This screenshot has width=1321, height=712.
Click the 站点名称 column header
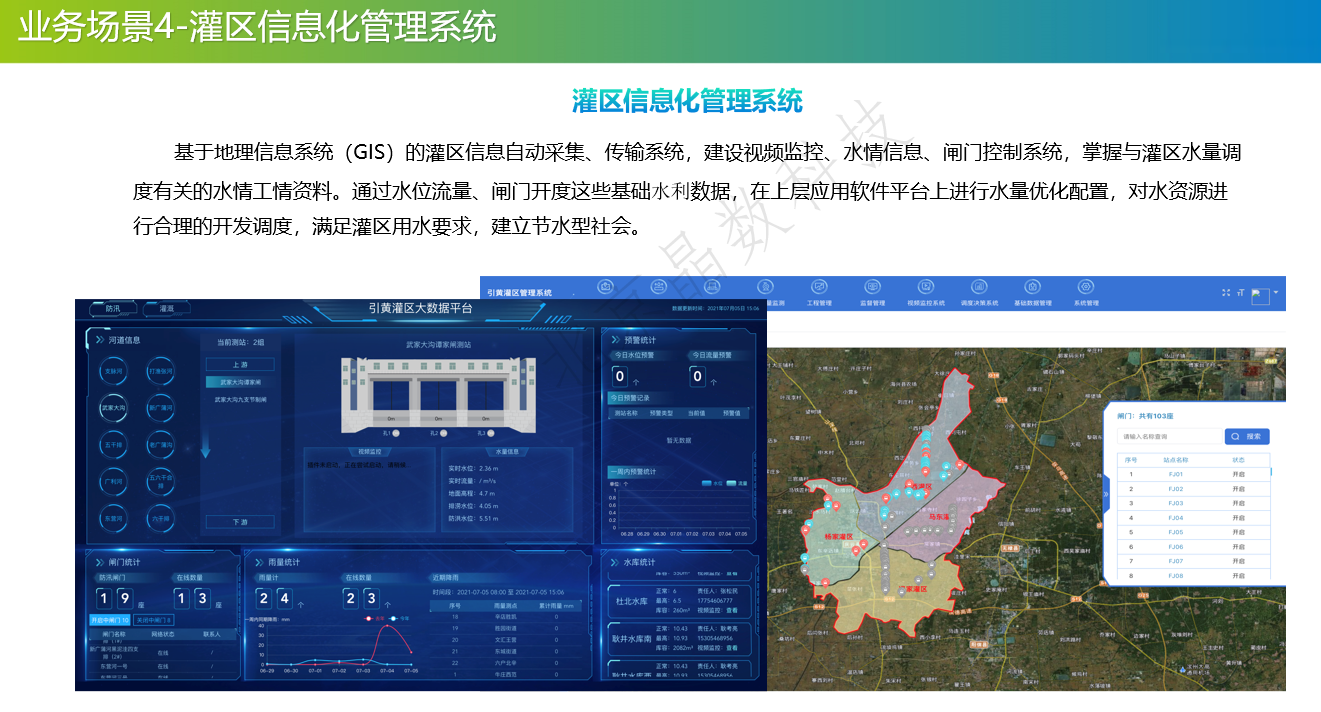(1176, 460)
